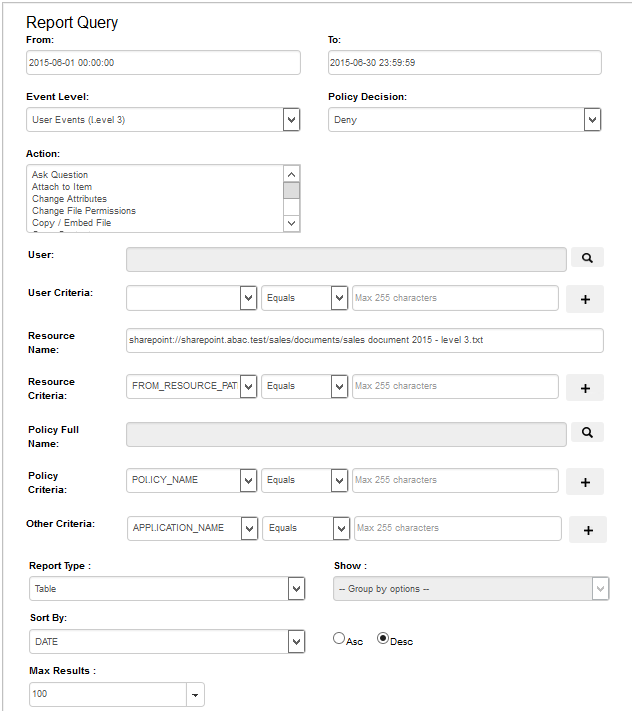This screenshot has width=632, height=711.
Task: Select the Desc sort order radio button
Action: click(383, 638)
